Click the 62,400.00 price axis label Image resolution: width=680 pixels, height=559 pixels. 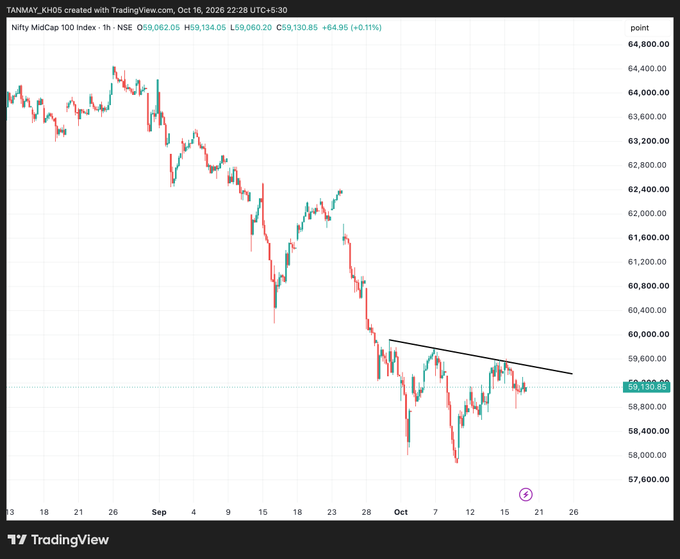[648, 189]
